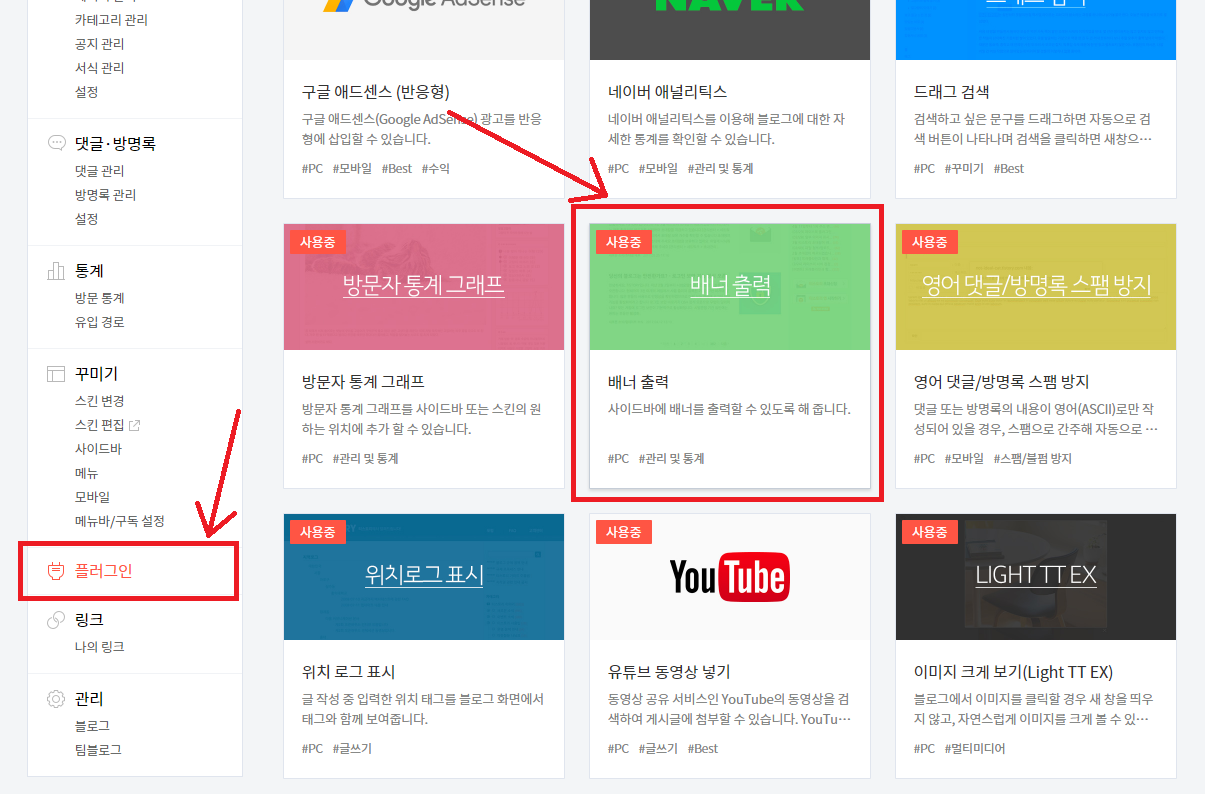Image resolution: width=1205 pixels, height=794 pixels.
Task: Toggle 사용중 on 영어 댓글/방명록 스팸 방지 plugin
Action: click(x=929, y=241)
